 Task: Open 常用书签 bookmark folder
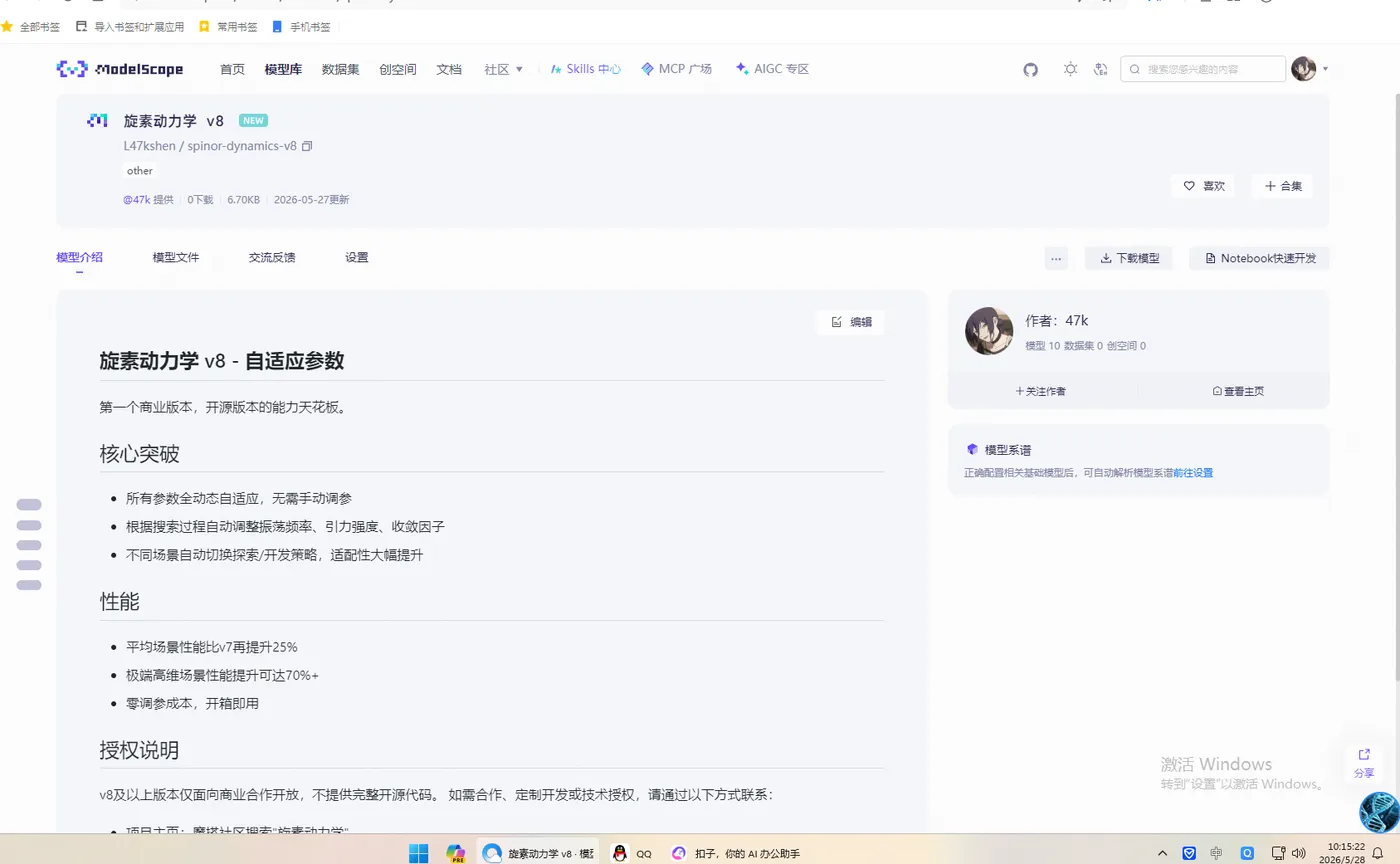[x=228, y=27]
